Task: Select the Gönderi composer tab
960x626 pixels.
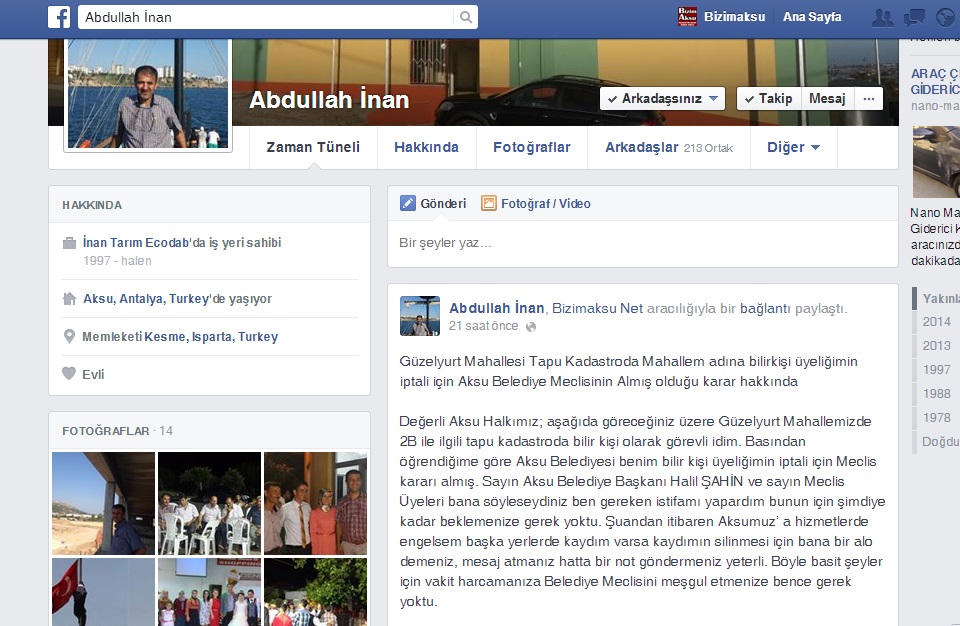Action: [433, 203]
